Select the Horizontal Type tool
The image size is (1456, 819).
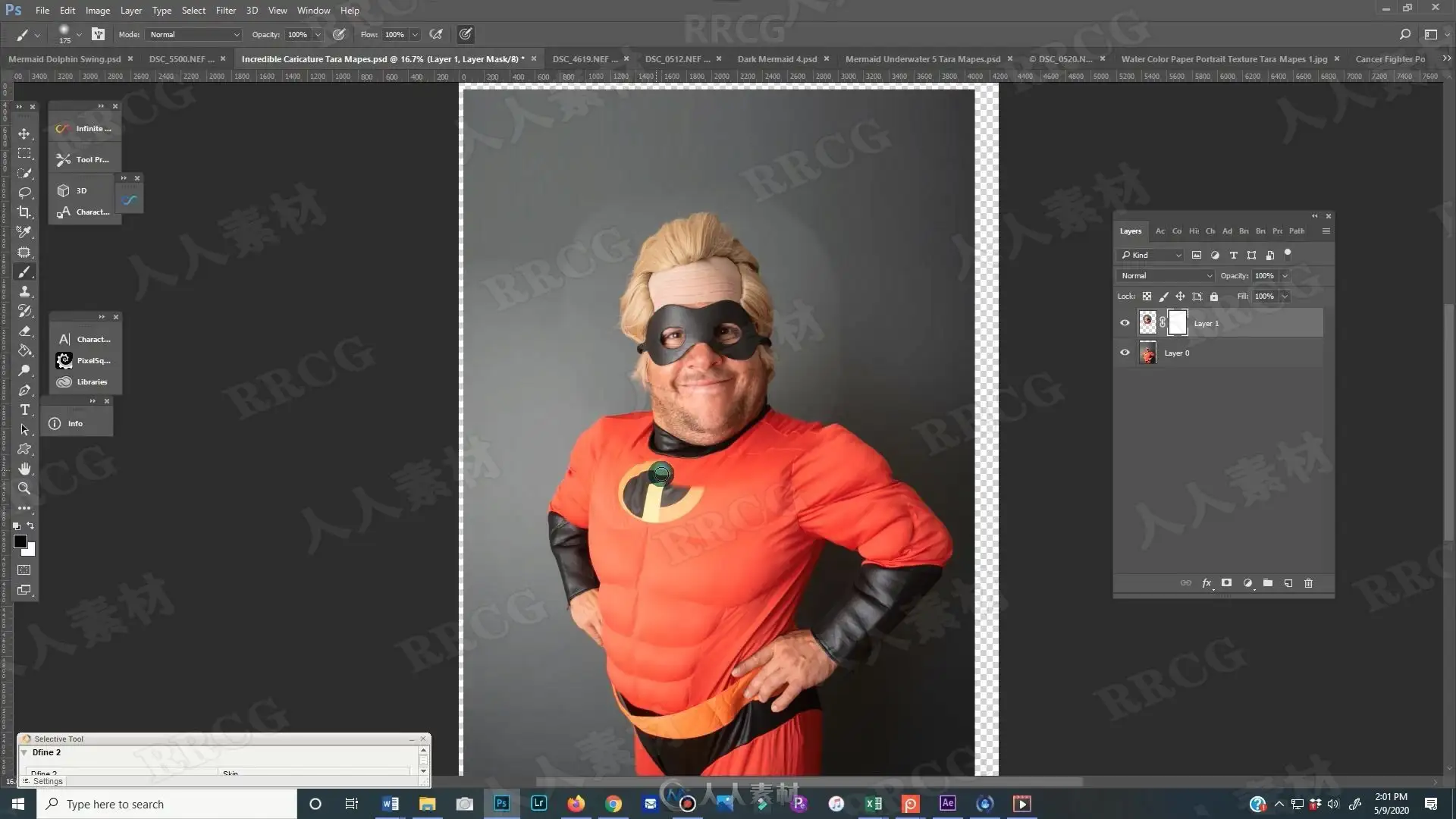tap(24, 409)
